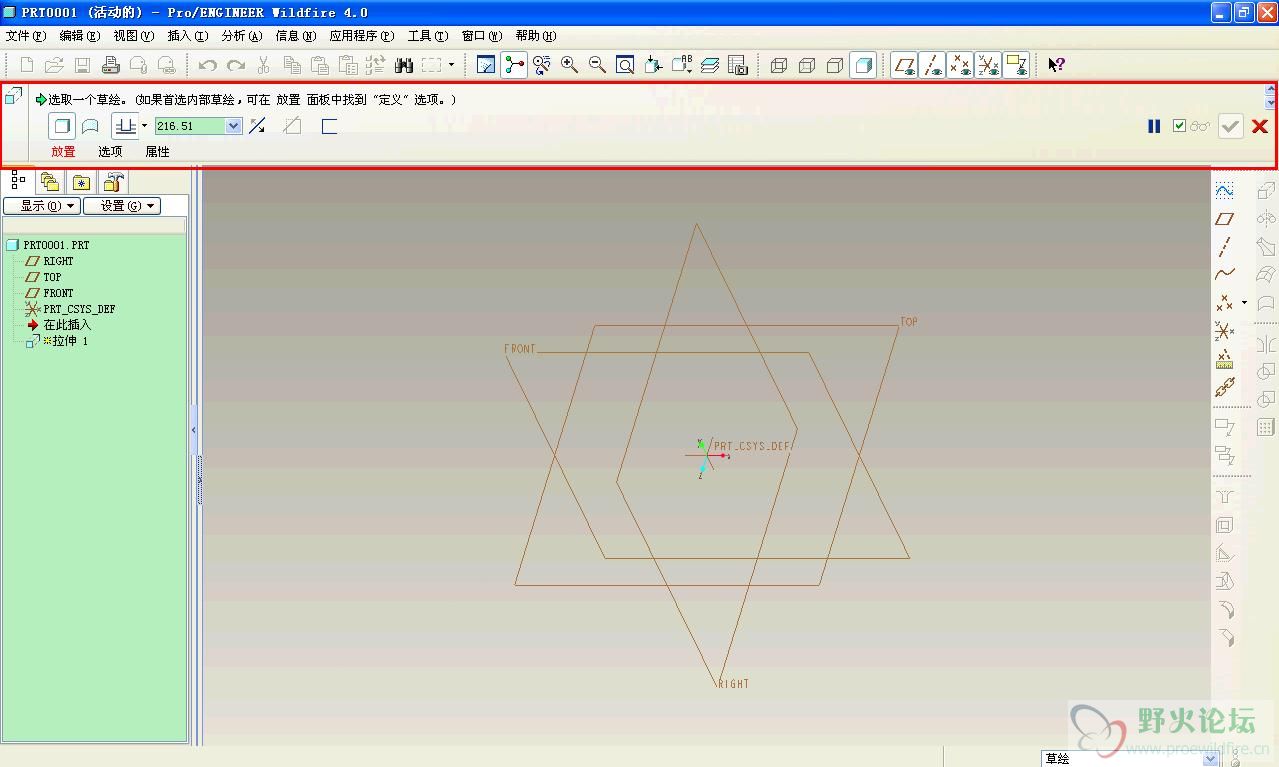Image resolution: width=1279 pixels, height=767 pixels.
Task: Pause the extrude tool
Action: click(1154, 126)
